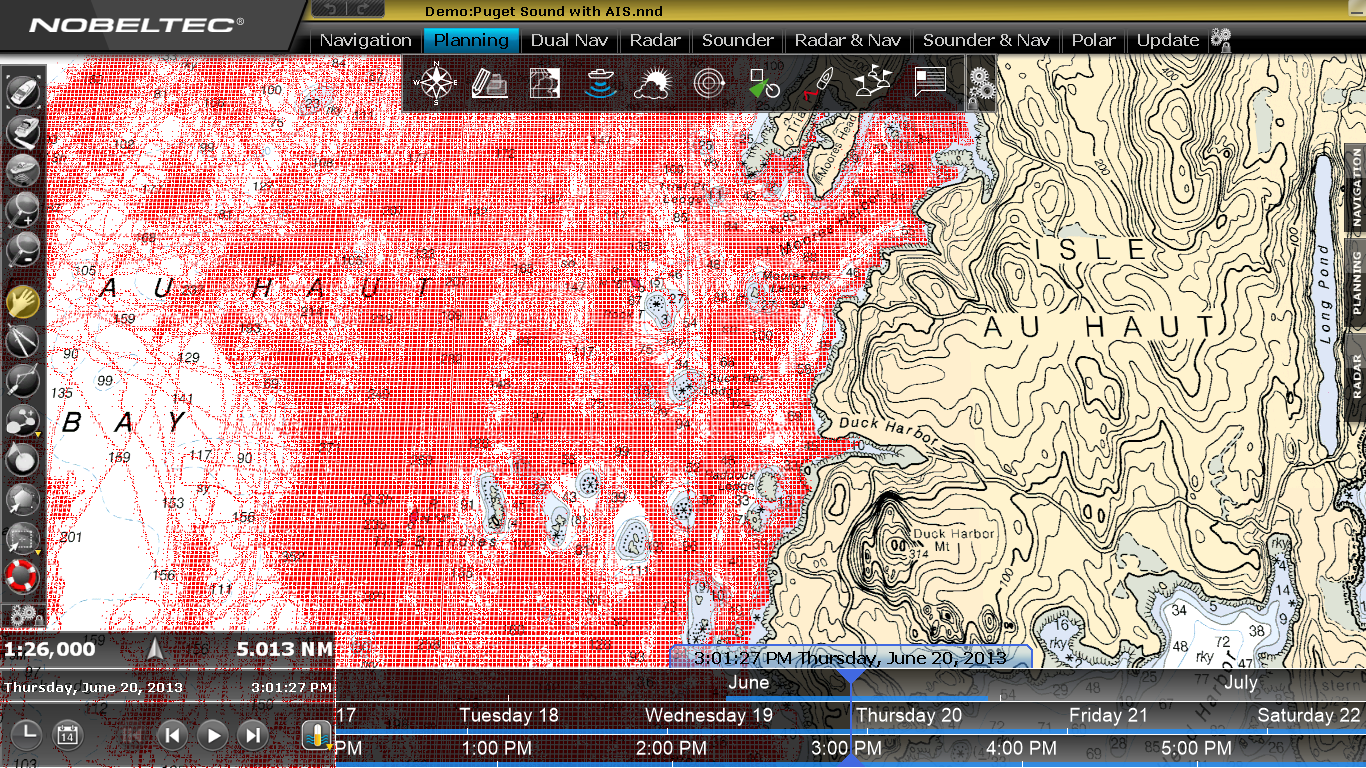Toggle the AIS target display icon
This screenshot has height=768, width=1366.
coord(764,83)
